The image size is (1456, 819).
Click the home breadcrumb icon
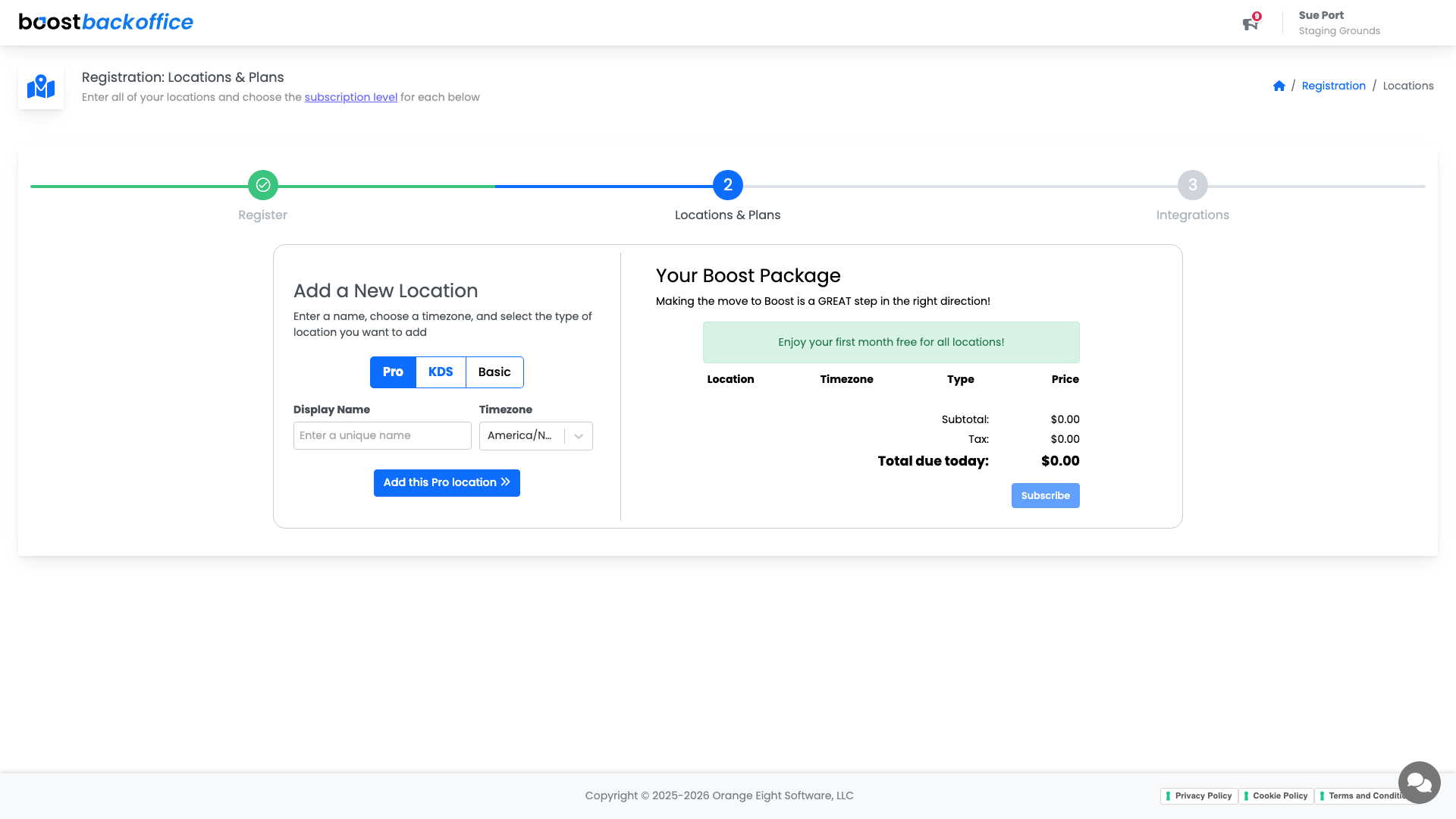tap(1279, 86)
